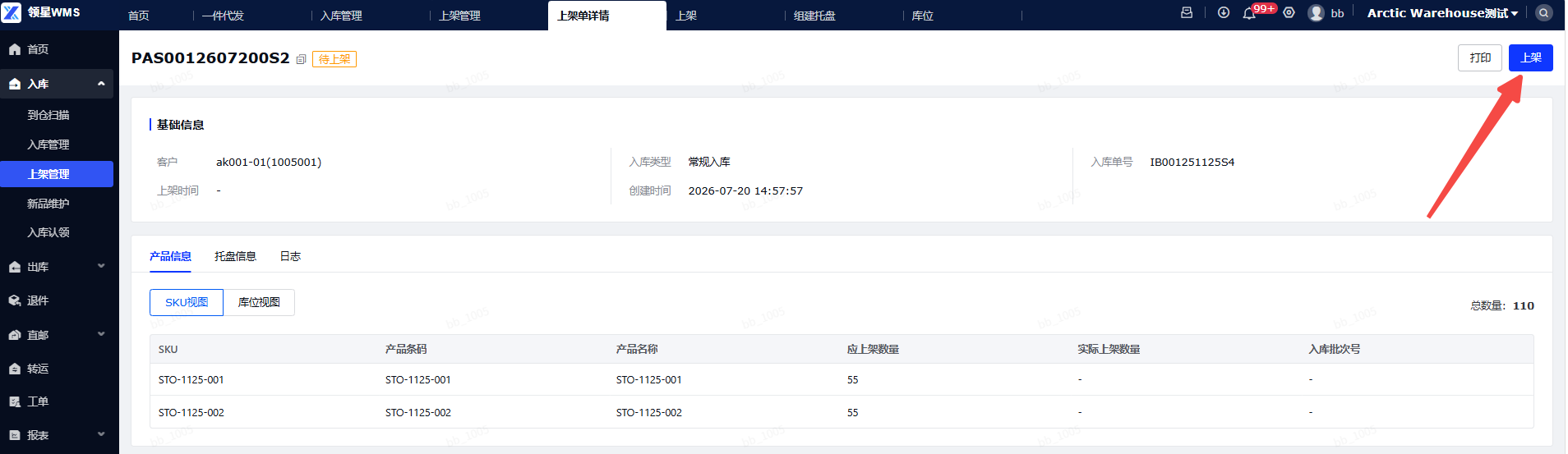Click product barcode cell STO-1125-002

(x=418, y=412)
